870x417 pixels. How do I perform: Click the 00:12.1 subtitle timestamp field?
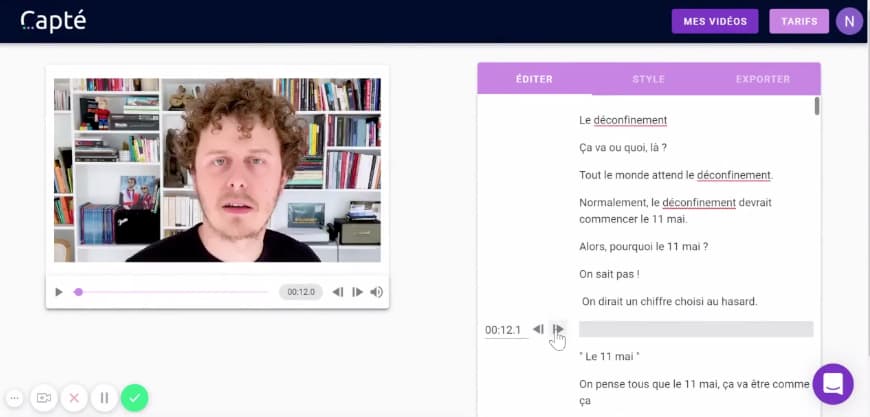[x=505, y=330]
